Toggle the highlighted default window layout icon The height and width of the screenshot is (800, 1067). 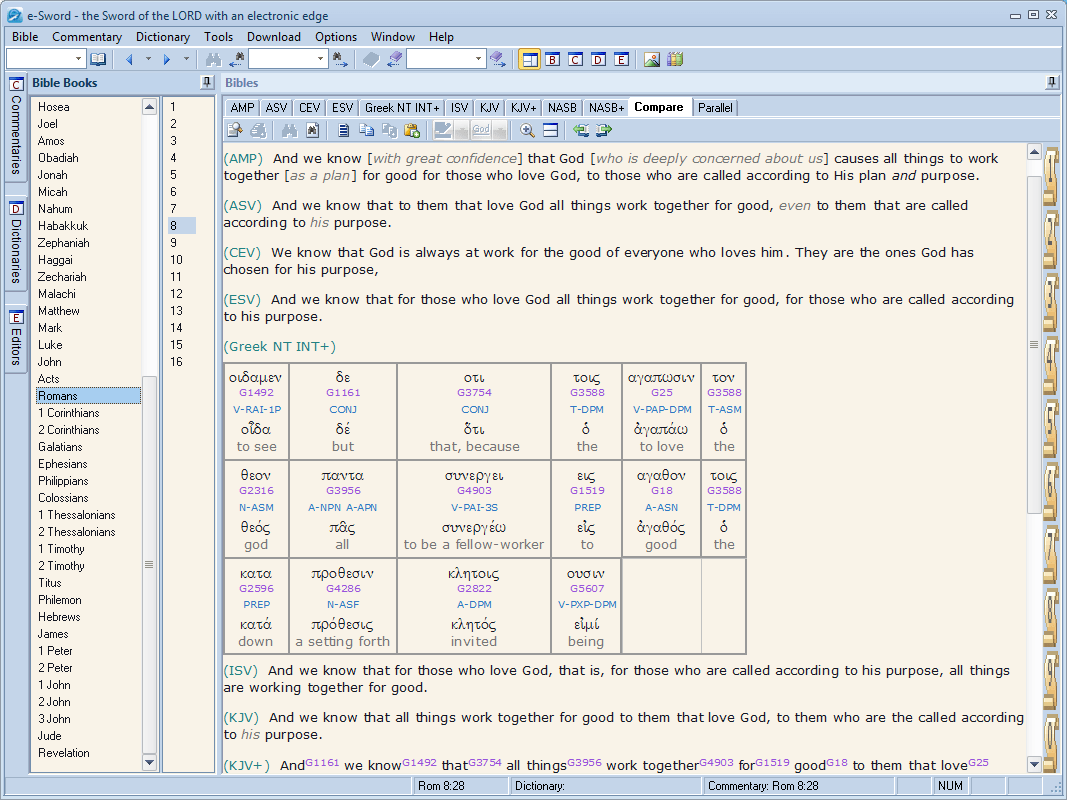tap(529, 59)
